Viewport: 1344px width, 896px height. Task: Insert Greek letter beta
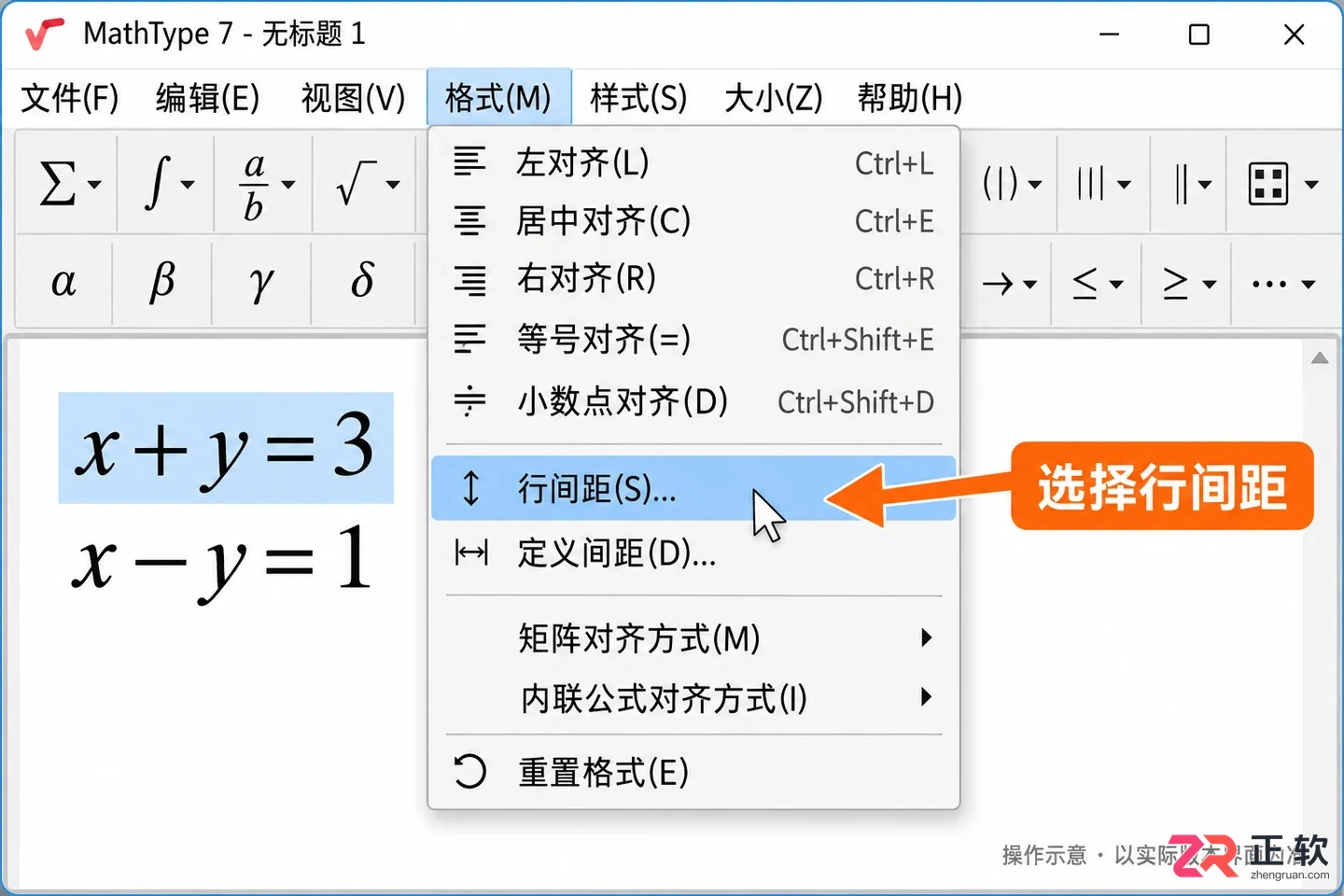[x=162, y=281]
